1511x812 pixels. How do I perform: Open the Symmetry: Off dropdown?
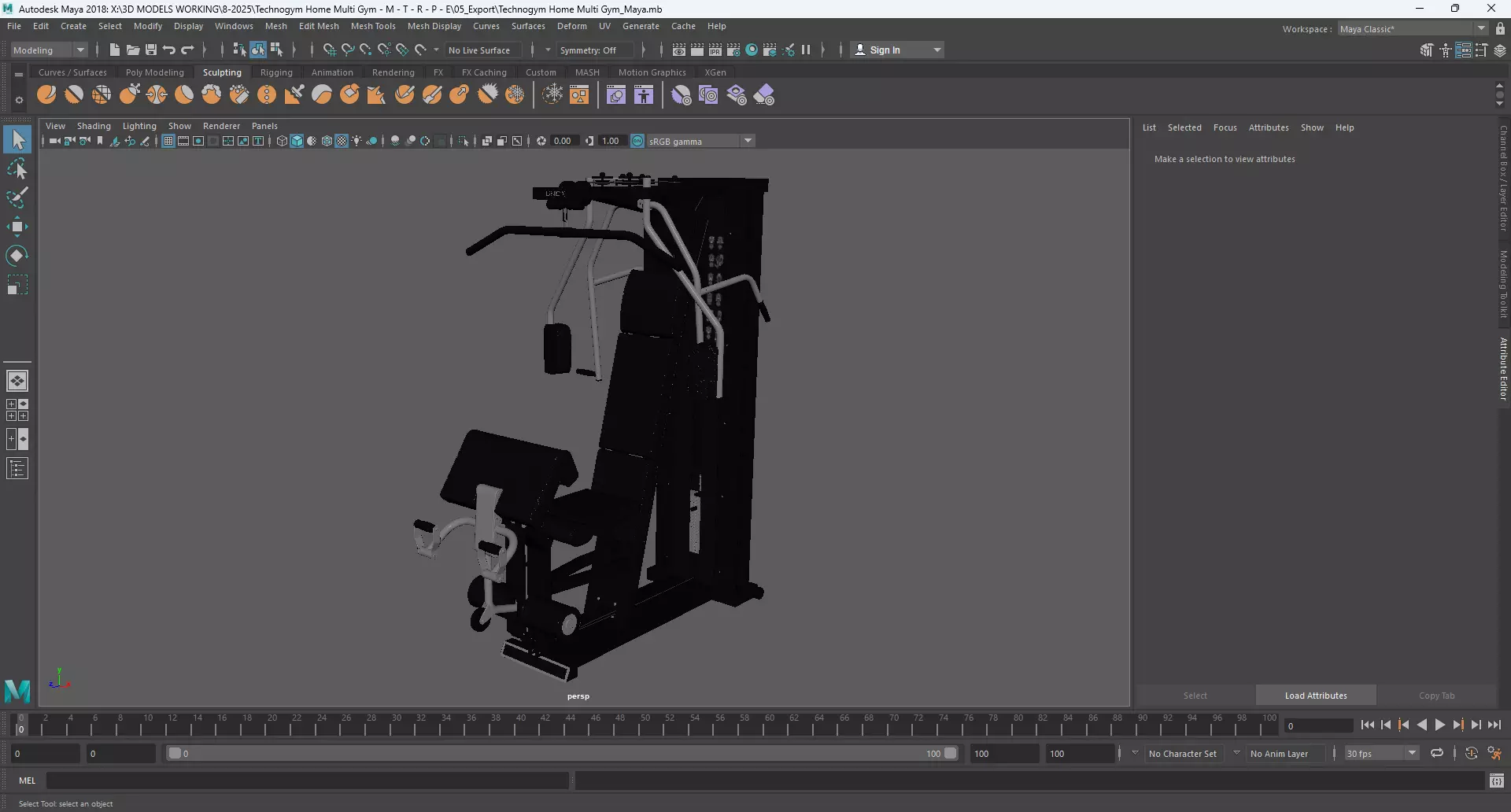pyautogui.click(x=595, y=50)
